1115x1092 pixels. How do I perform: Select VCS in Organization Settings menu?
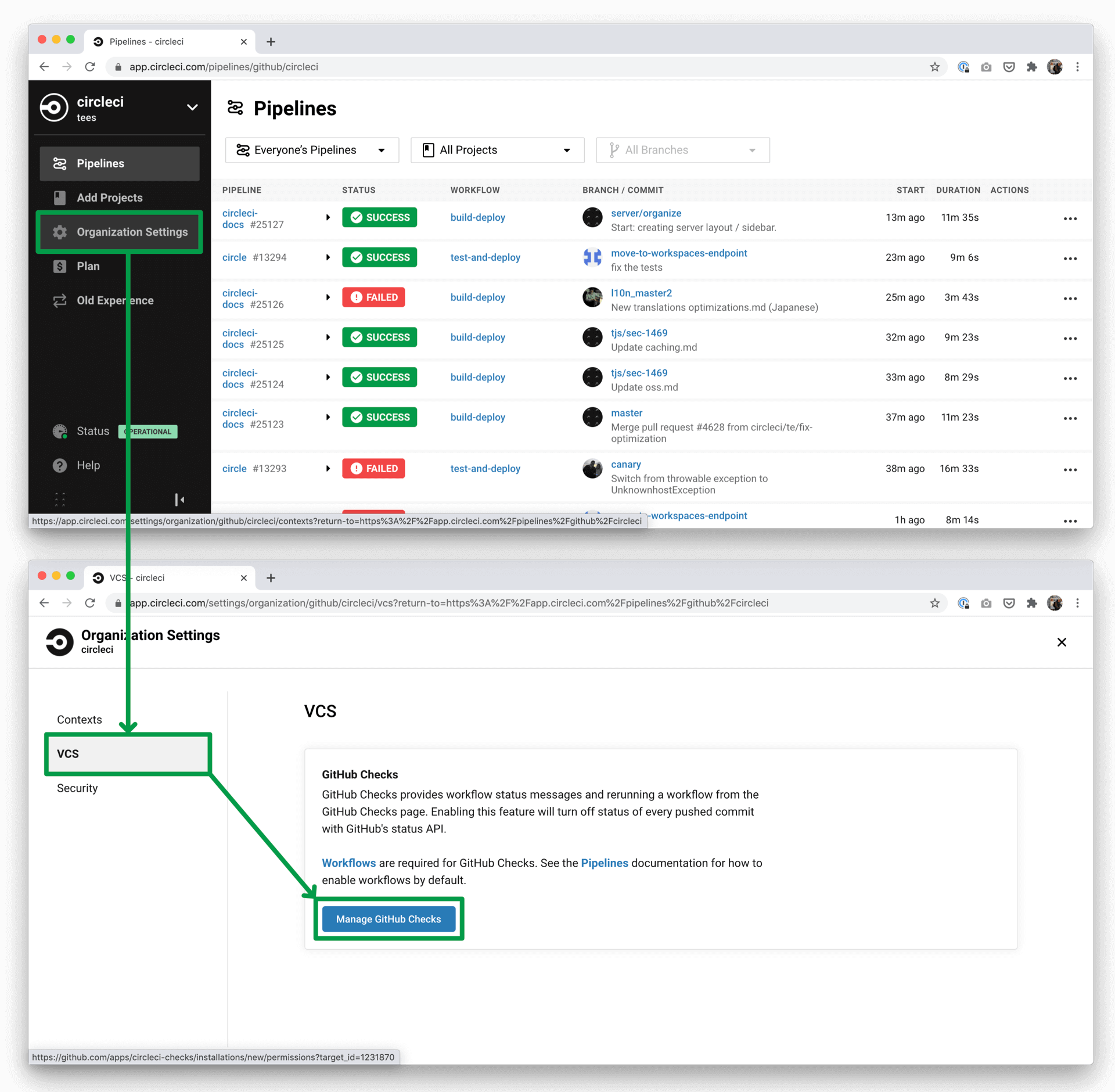pos(128,753)
